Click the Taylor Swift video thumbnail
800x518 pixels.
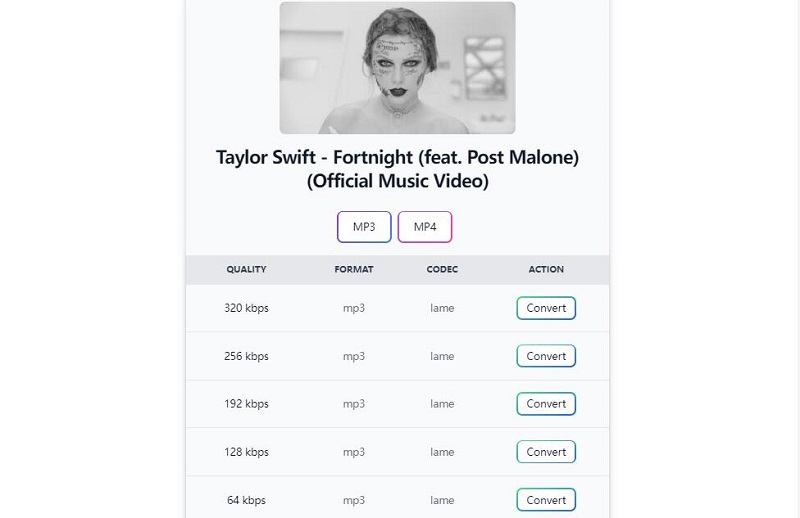click(397, 68)
